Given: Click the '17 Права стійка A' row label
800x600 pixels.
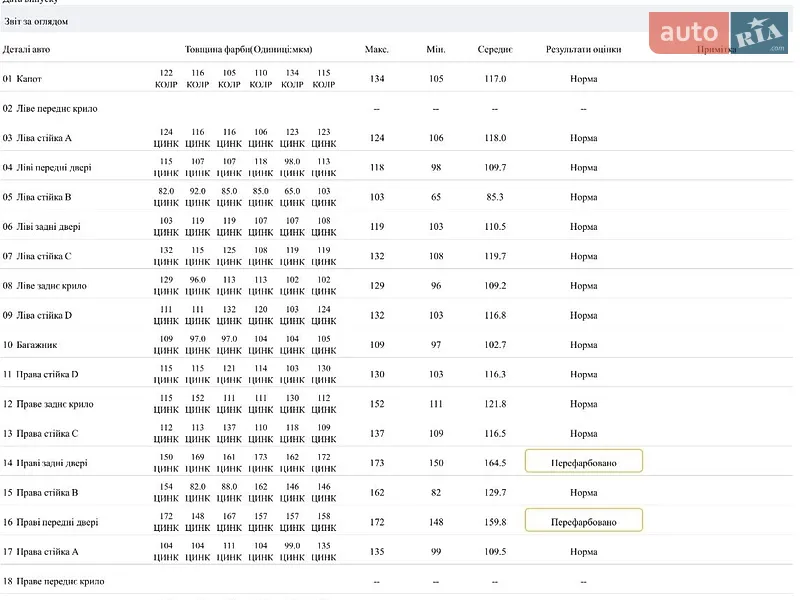Looking at the screenshot, I should pos(41,552).
